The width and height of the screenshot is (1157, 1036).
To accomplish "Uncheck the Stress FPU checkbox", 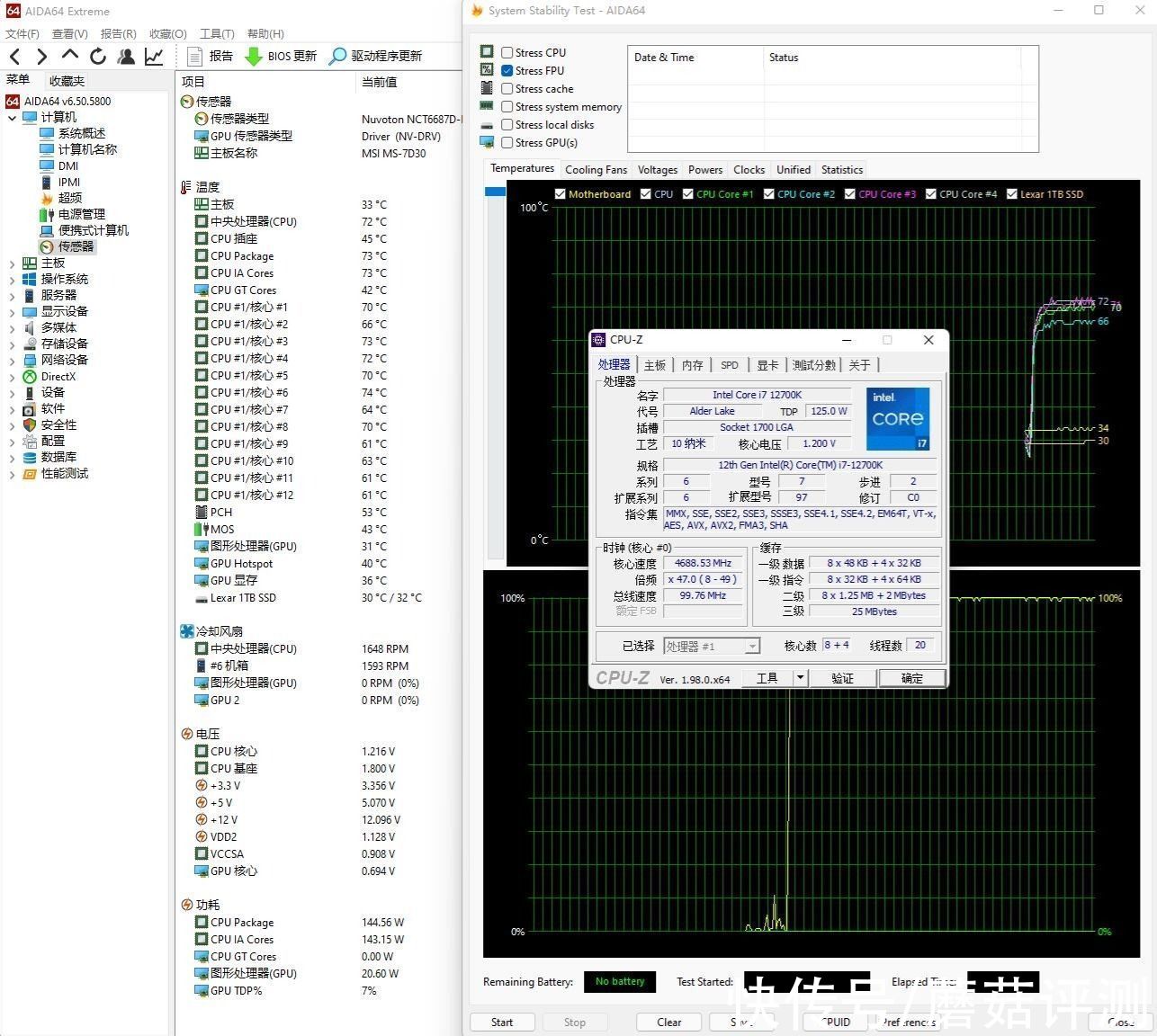I will coord(507,70).
